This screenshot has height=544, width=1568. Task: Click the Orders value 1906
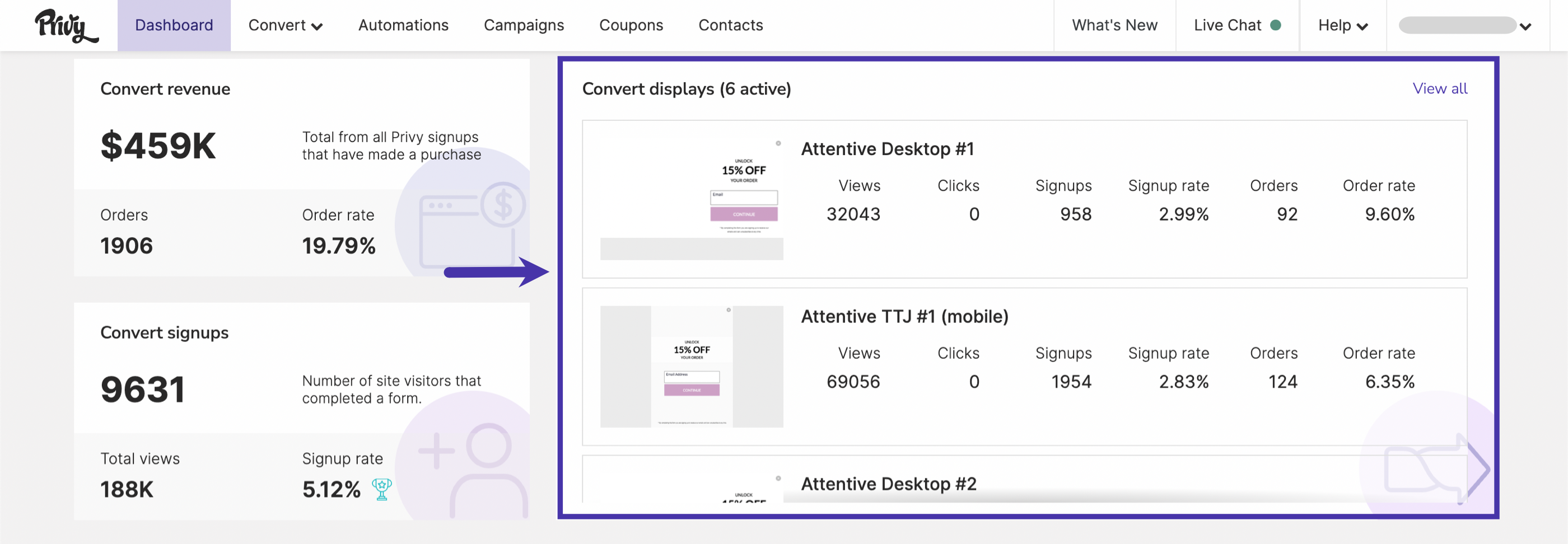coord(127,246)
